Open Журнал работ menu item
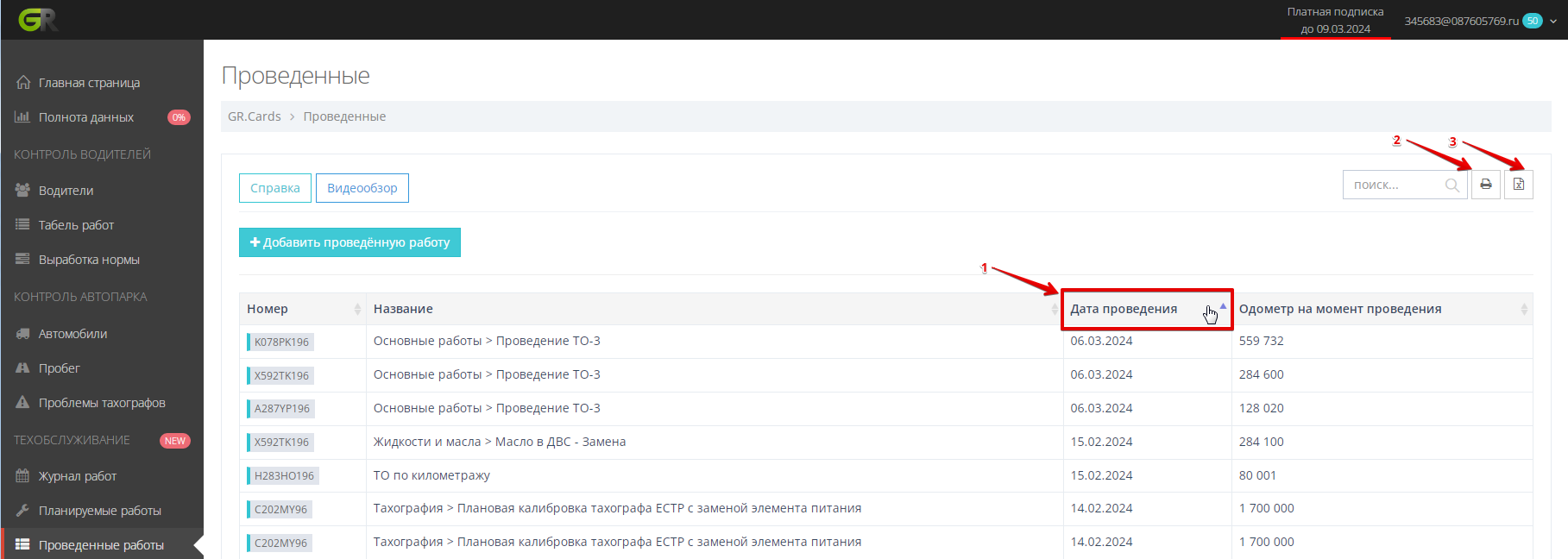Viewport: 1568px width, 559px height. point(78,476)
